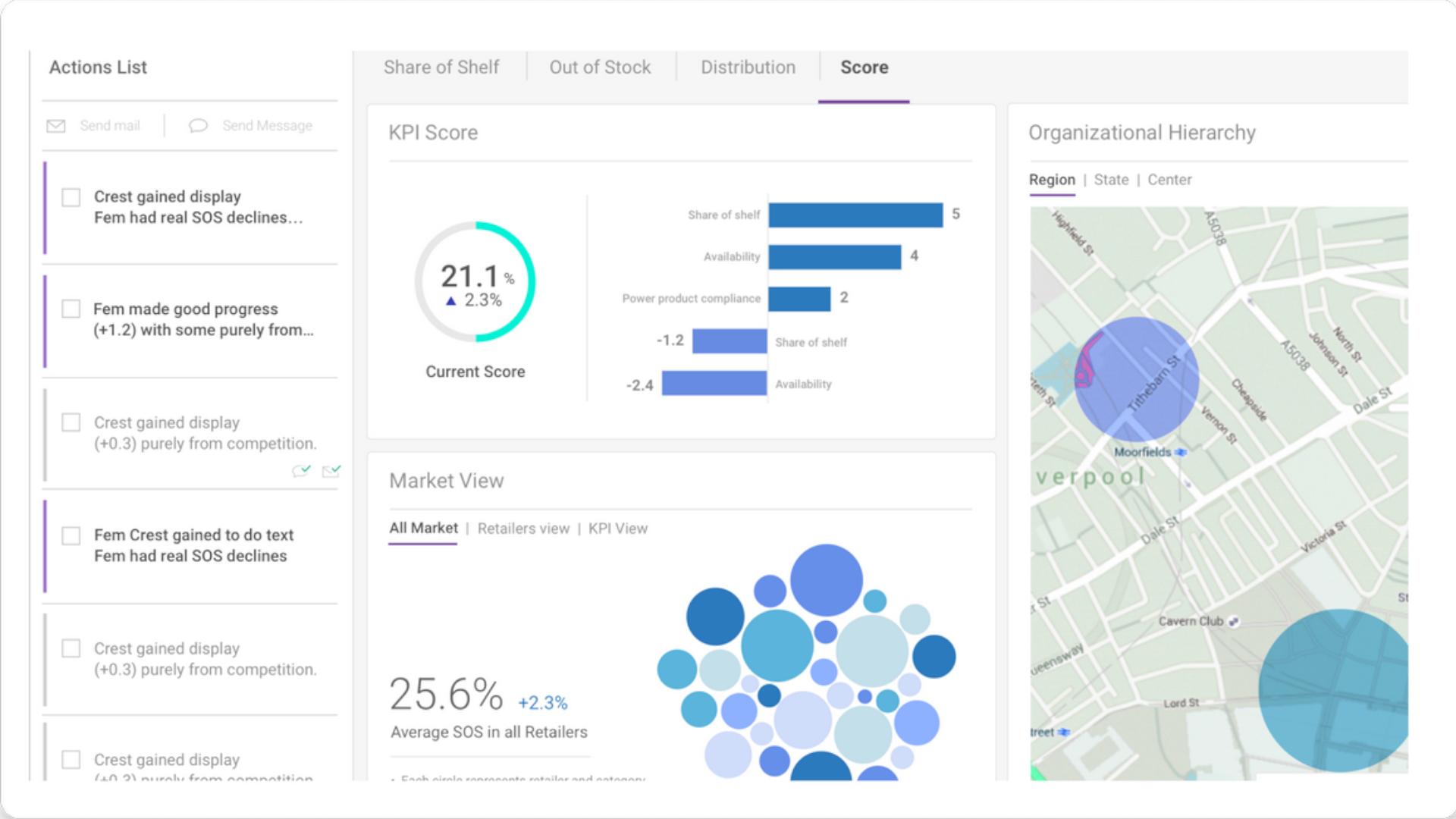The width and height of the screenshot is (1456, 819).
Task: Click the purple map circle near Tithebarn St
Action: click(1136, 379)
